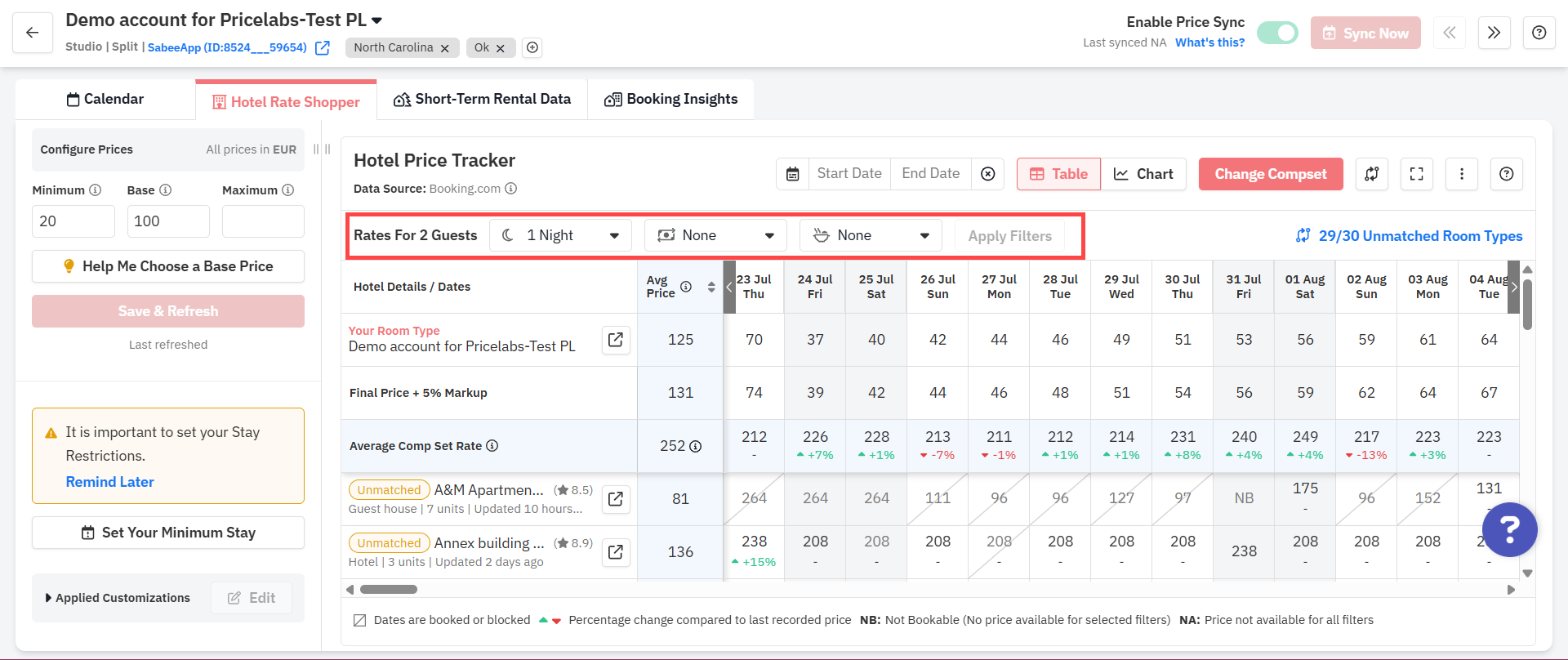
Task: Click the vertical table scrollbar thumb
Action: click(x=1527, y=305)
